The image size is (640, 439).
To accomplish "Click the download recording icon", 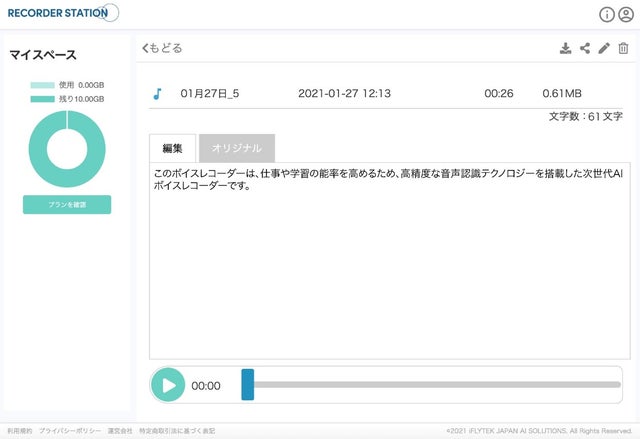I will 566,48.
